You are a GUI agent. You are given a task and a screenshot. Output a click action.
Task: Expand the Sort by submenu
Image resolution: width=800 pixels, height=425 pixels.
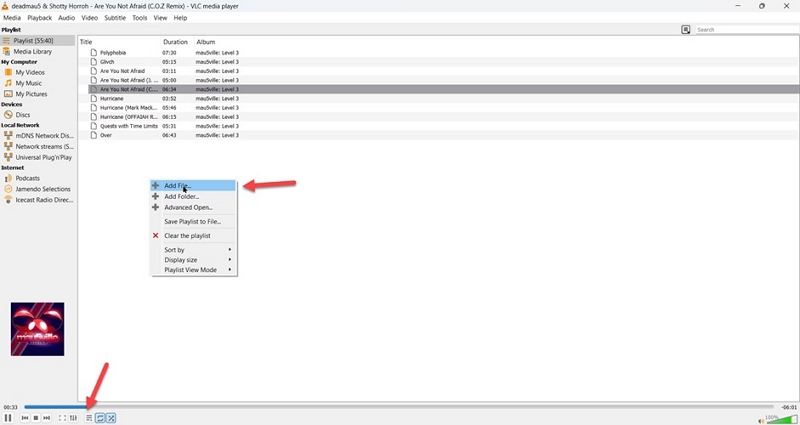(x=193, y=250)
